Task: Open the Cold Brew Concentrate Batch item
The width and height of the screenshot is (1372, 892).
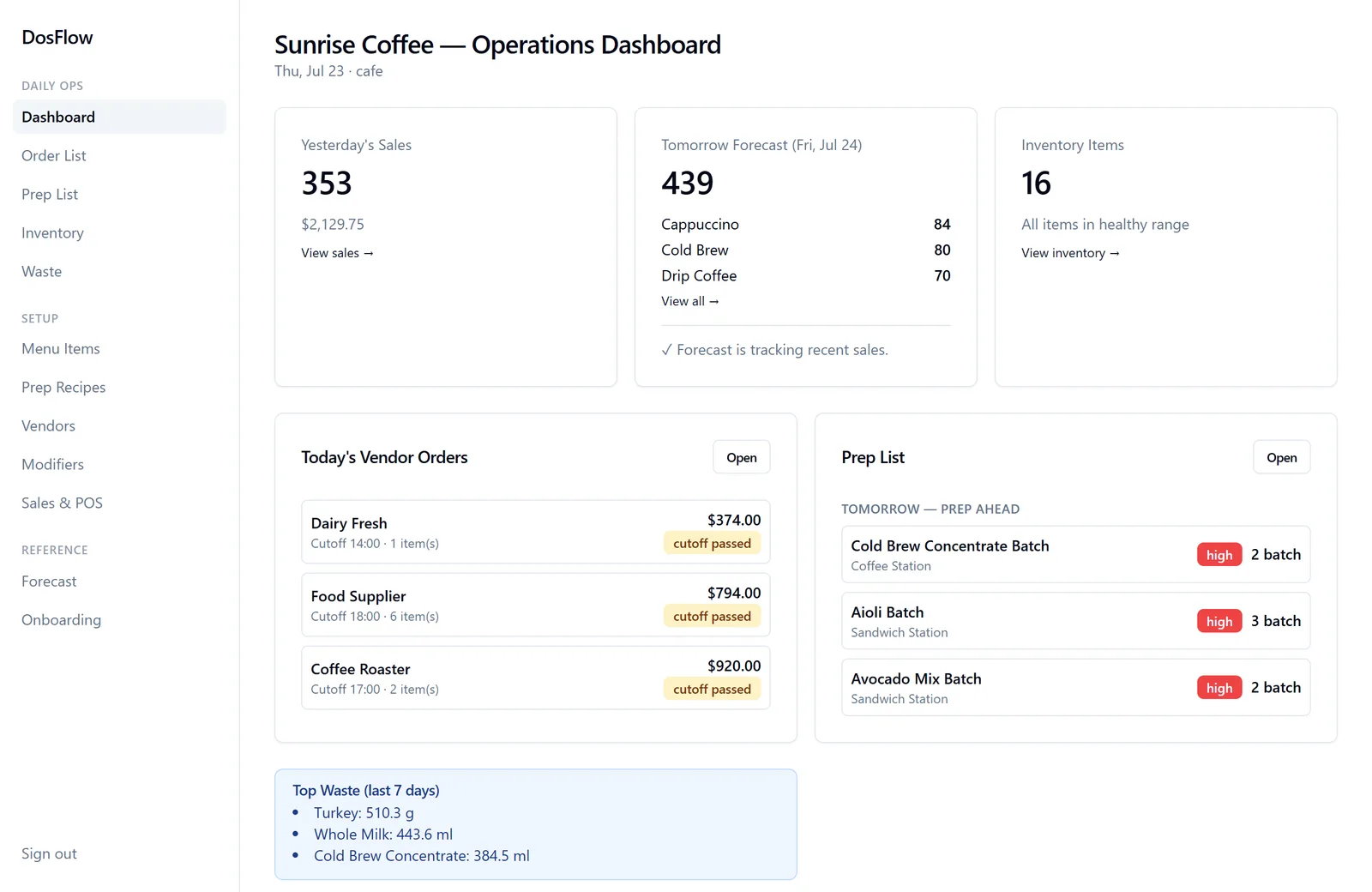Action: tap(1076, 555)
